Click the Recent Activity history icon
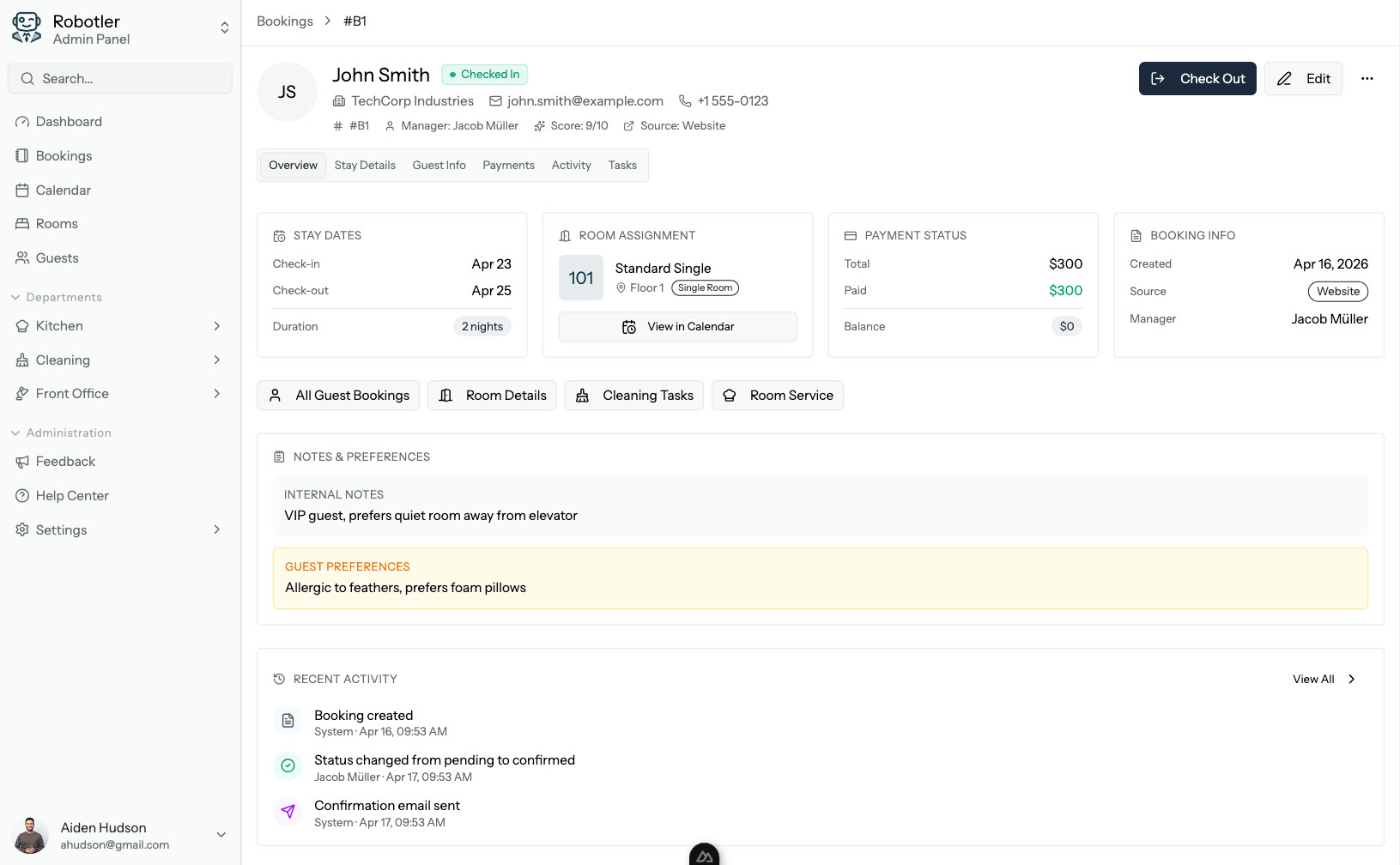Screen dimensions: 1400x865 (x=279, y=679)
